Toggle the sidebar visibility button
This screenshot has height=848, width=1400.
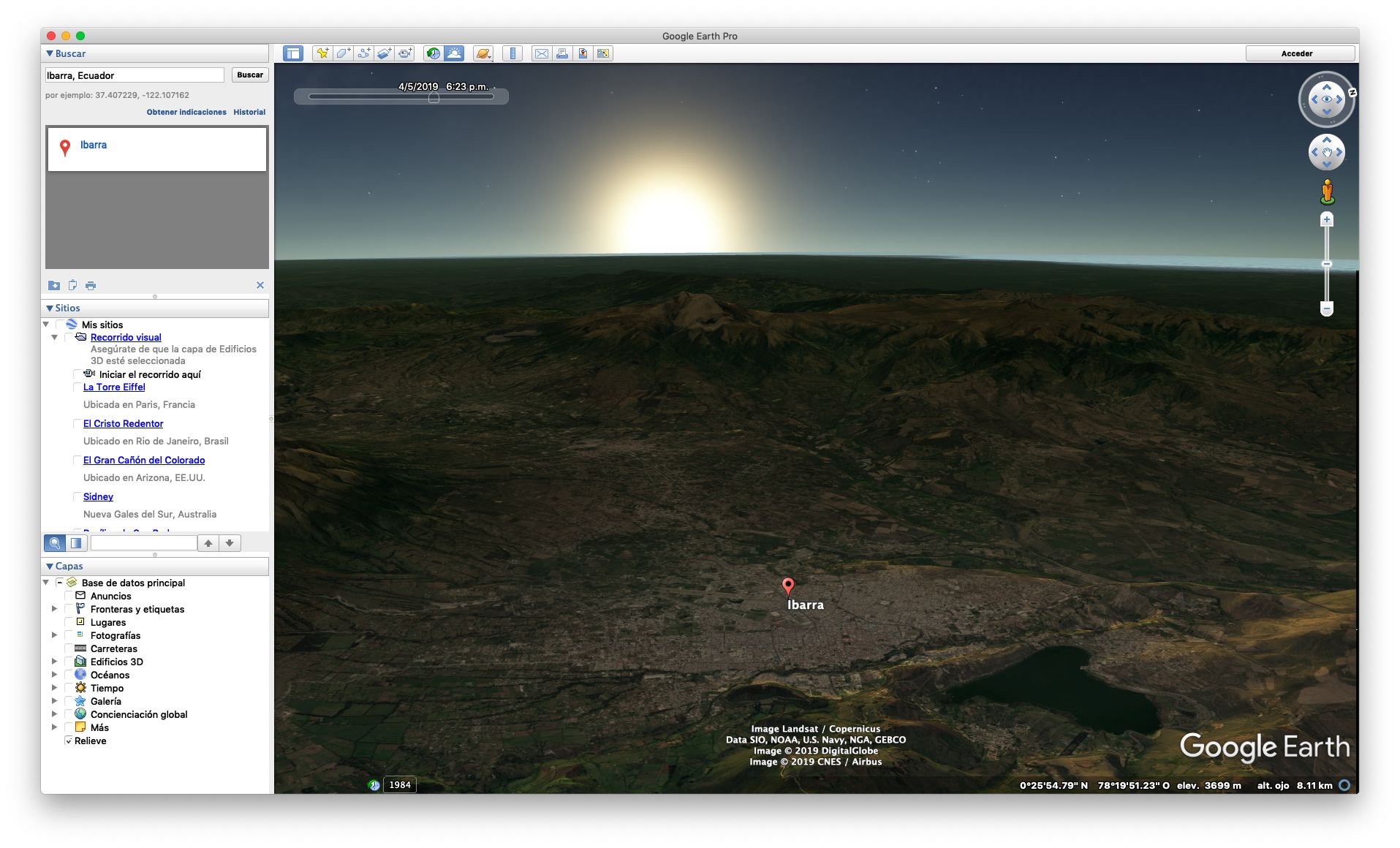pos(293,53)
